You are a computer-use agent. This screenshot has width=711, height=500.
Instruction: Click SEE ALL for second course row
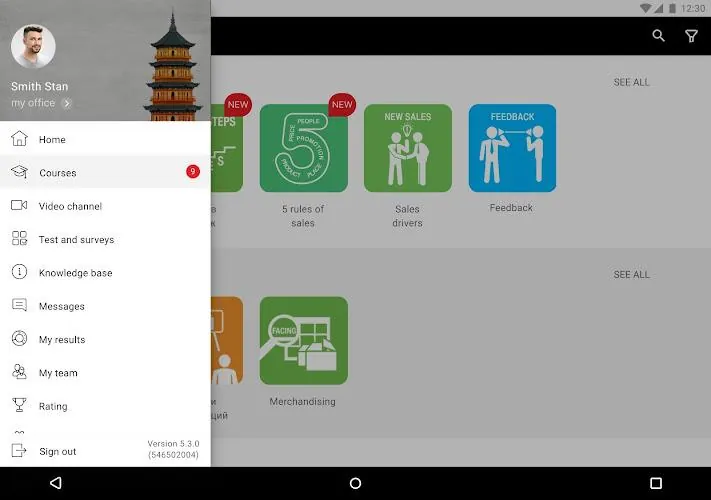(631, 274)
